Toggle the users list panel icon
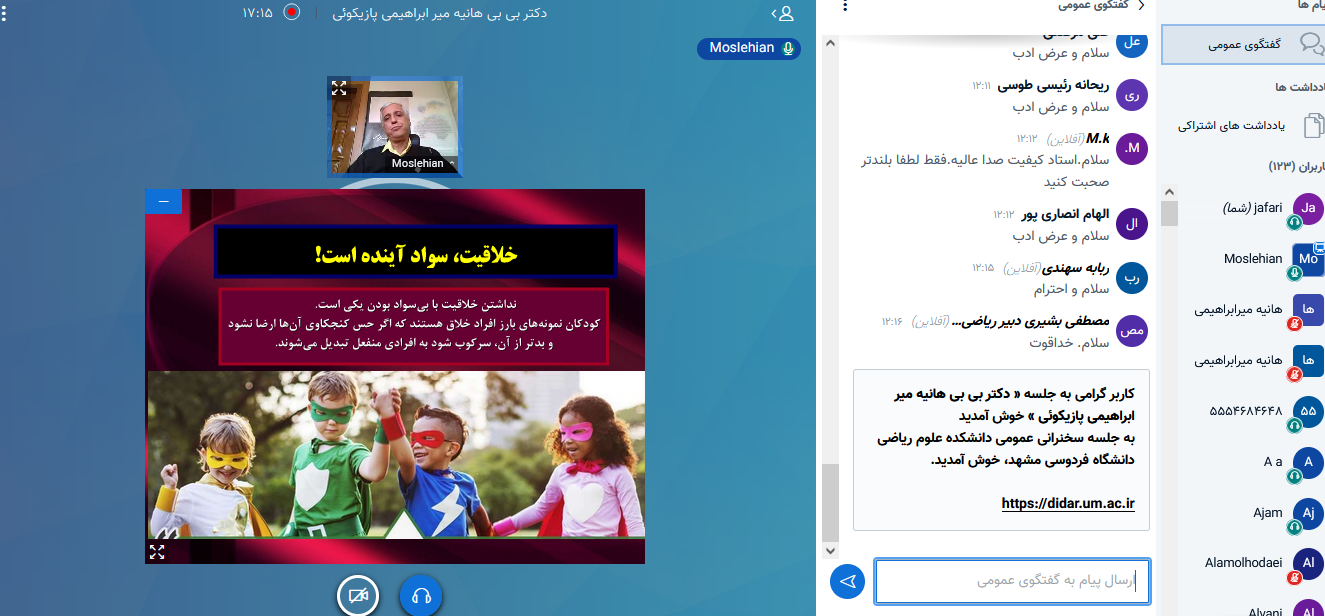Screen dimensions: 1325x616 785,13
